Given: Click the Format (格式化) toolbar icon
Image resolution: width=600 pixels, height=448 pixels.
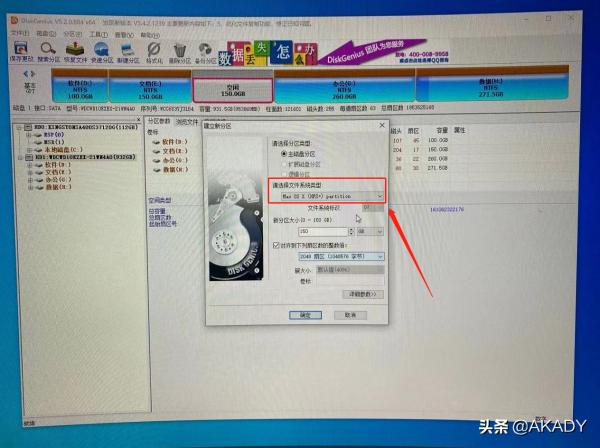Looking at the screenshot, I should 154,53.
